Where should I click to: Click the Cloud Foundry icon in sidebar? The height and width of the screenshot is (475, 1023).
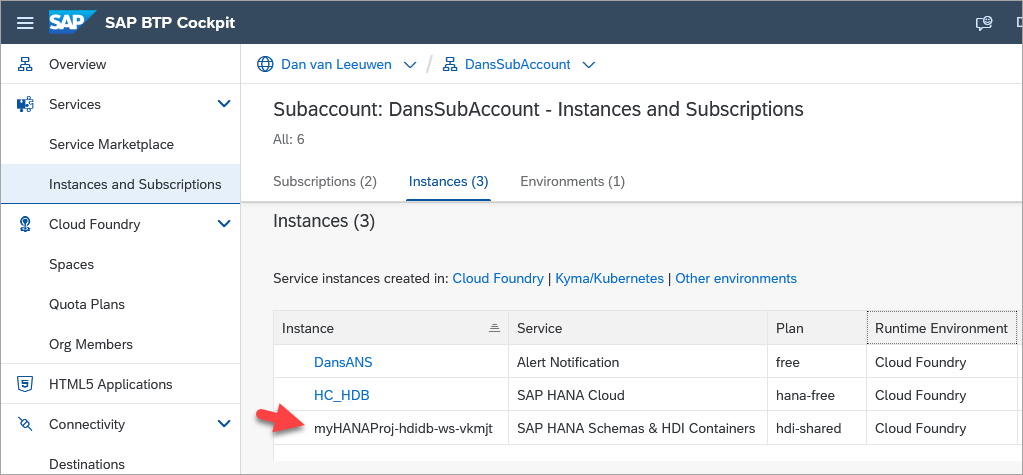(25, 224)
